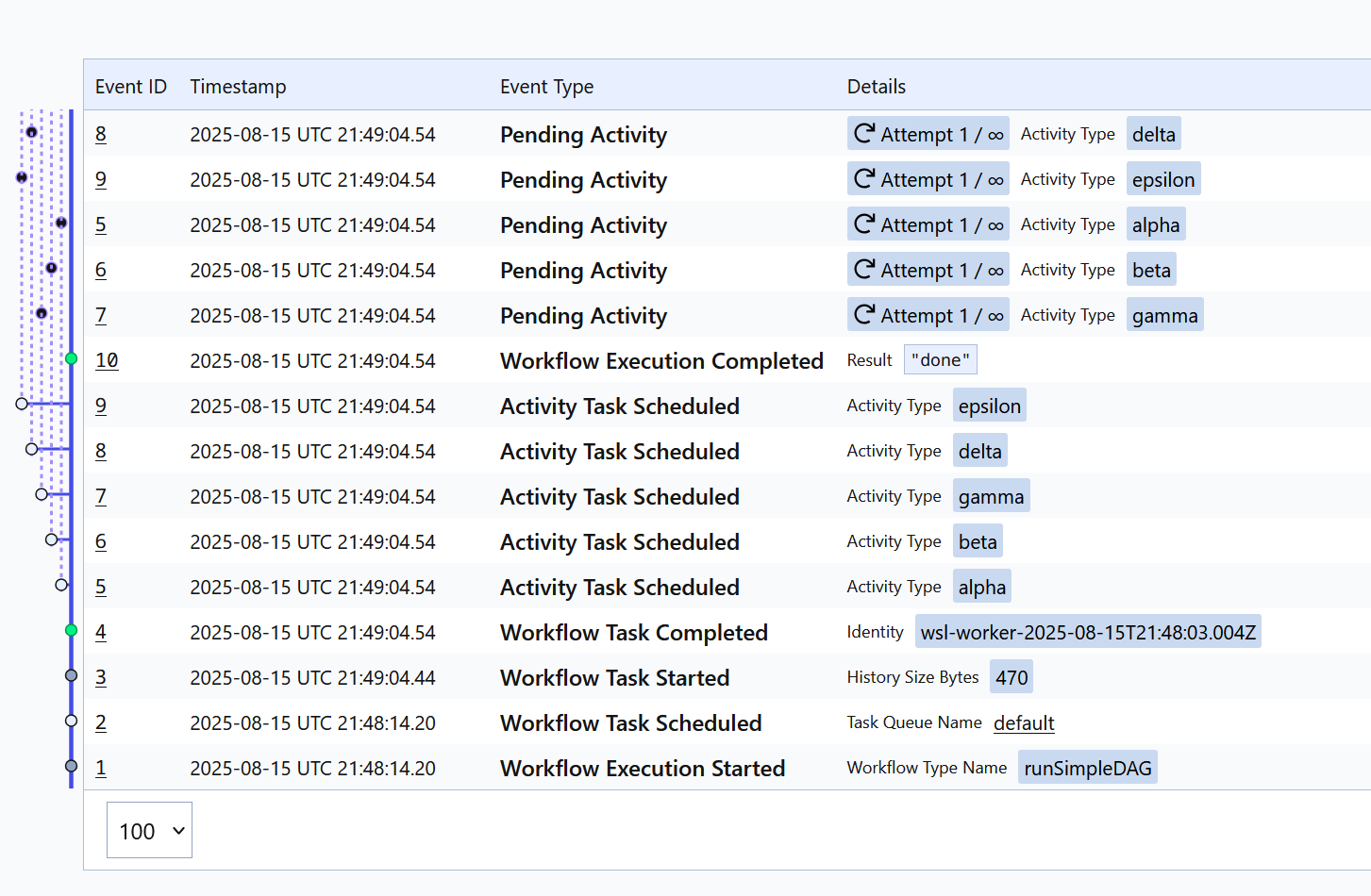Follow the default task queue link
This screenshot has width=1371, height=896.
click(x=1024, y=722)
